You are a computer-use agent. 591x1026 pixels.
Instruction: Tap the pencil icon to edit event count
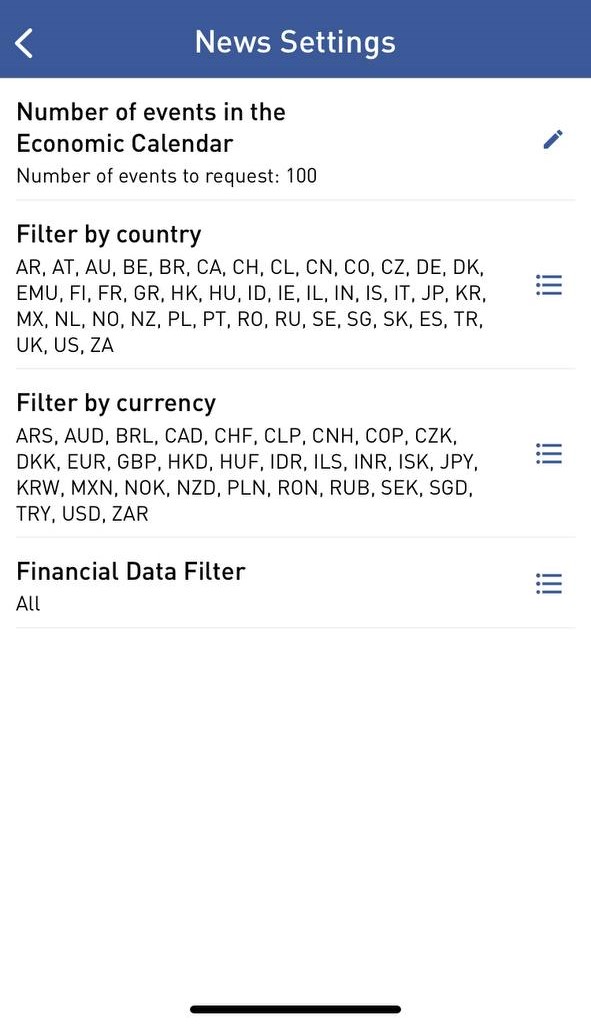(552, 139)
